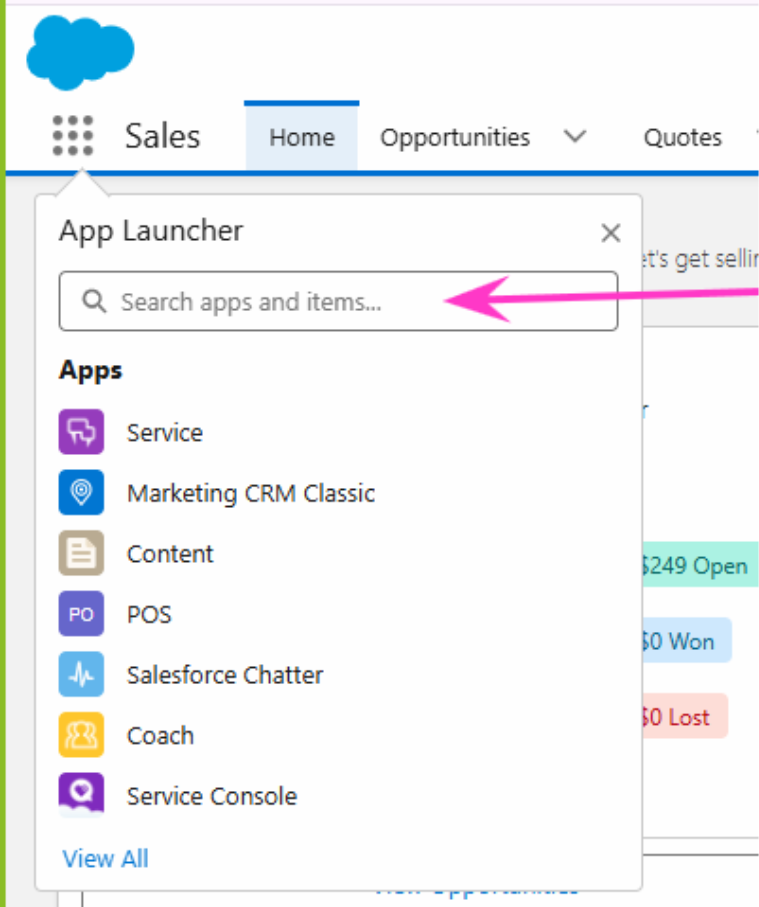This screenshot has width=759, height=907.
Task: Launch the Service app label
Action: click(x=165, y=433)
